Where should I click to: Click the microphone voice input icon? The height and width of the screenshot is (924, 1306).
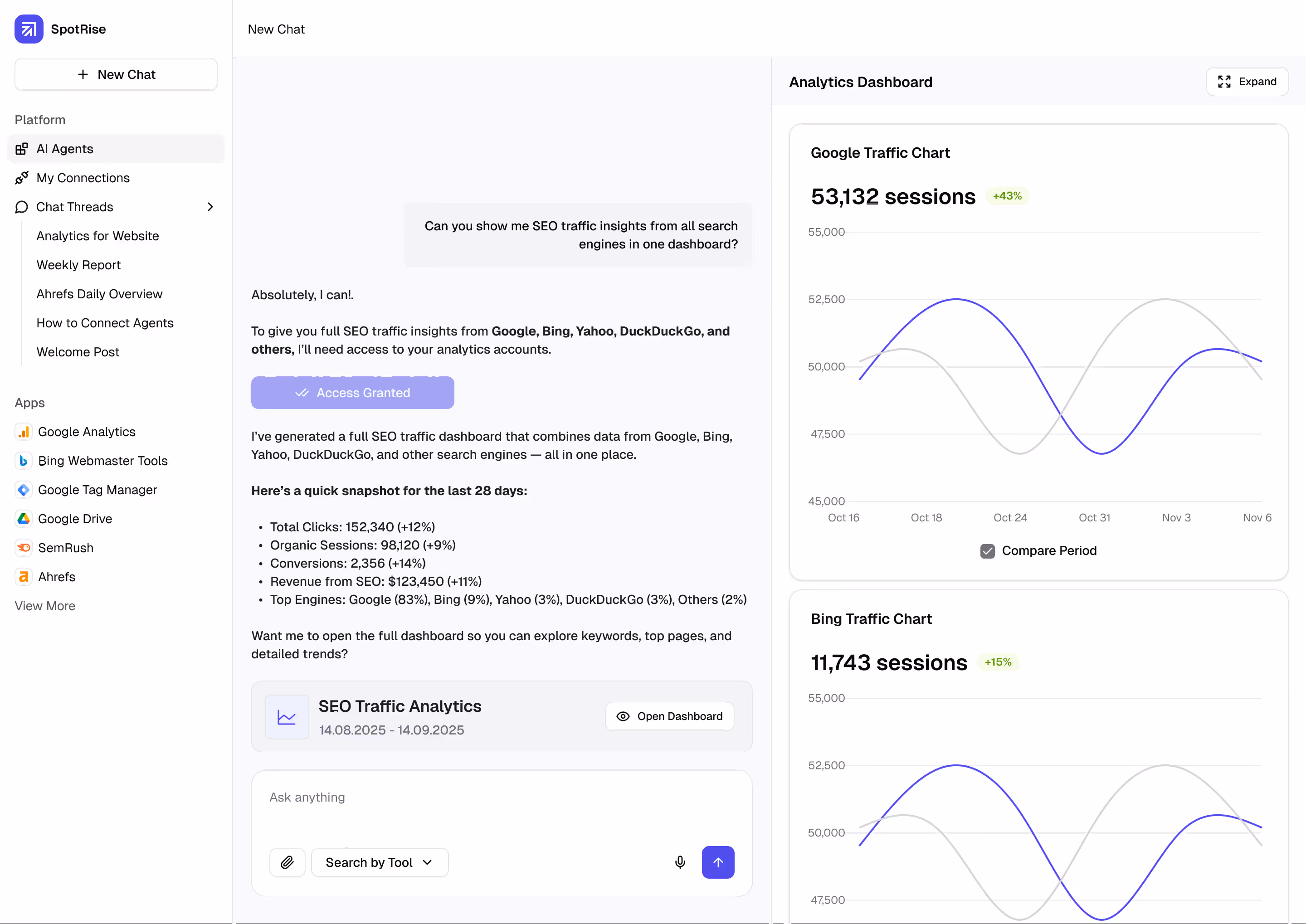click(679, 862)
